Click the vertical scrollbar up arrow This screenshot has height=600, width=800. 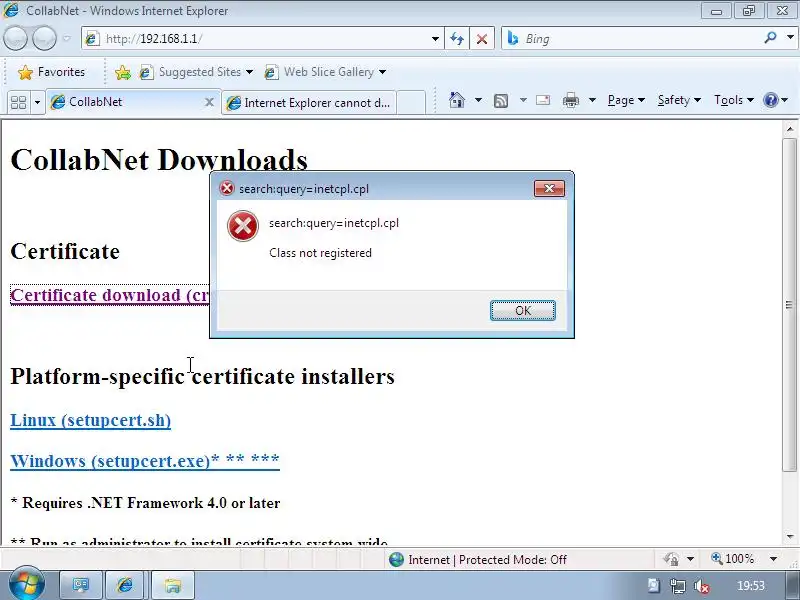point(790,129)
